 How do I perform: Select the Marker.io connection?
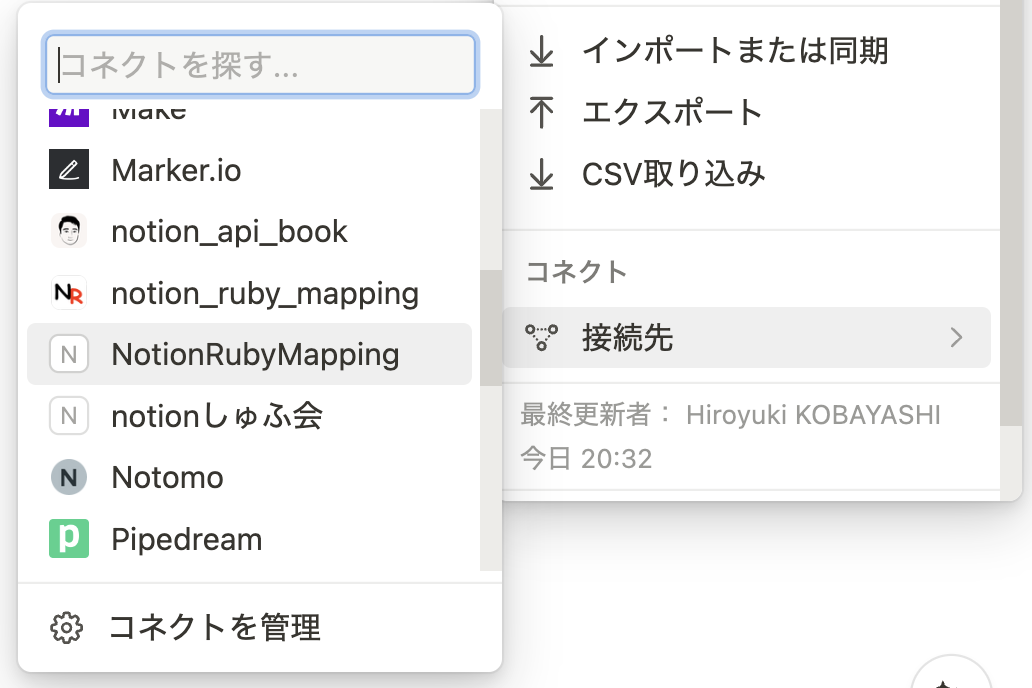tap(249, 170)
